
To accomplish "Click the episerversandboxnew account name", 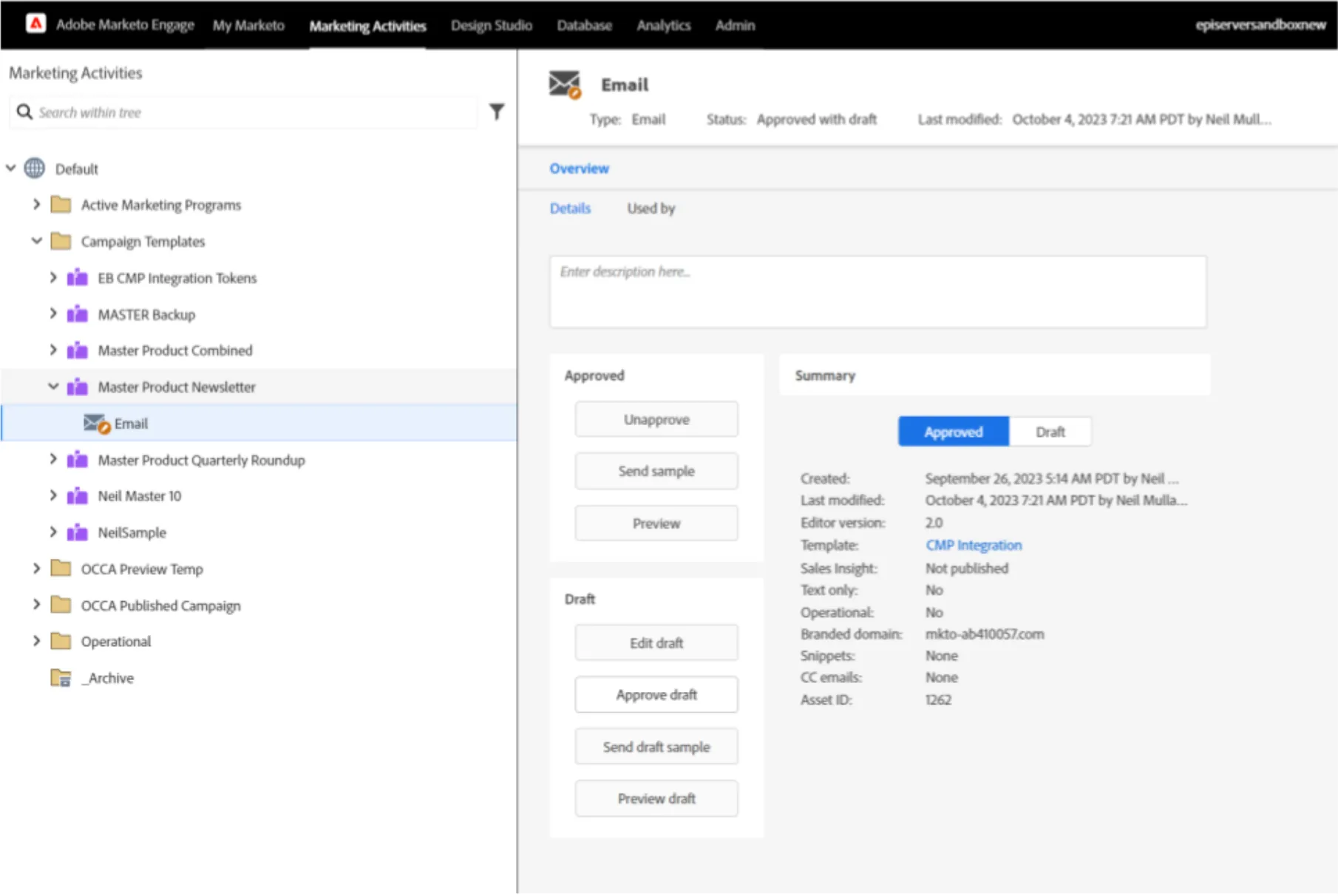I will coord(1260,24).
